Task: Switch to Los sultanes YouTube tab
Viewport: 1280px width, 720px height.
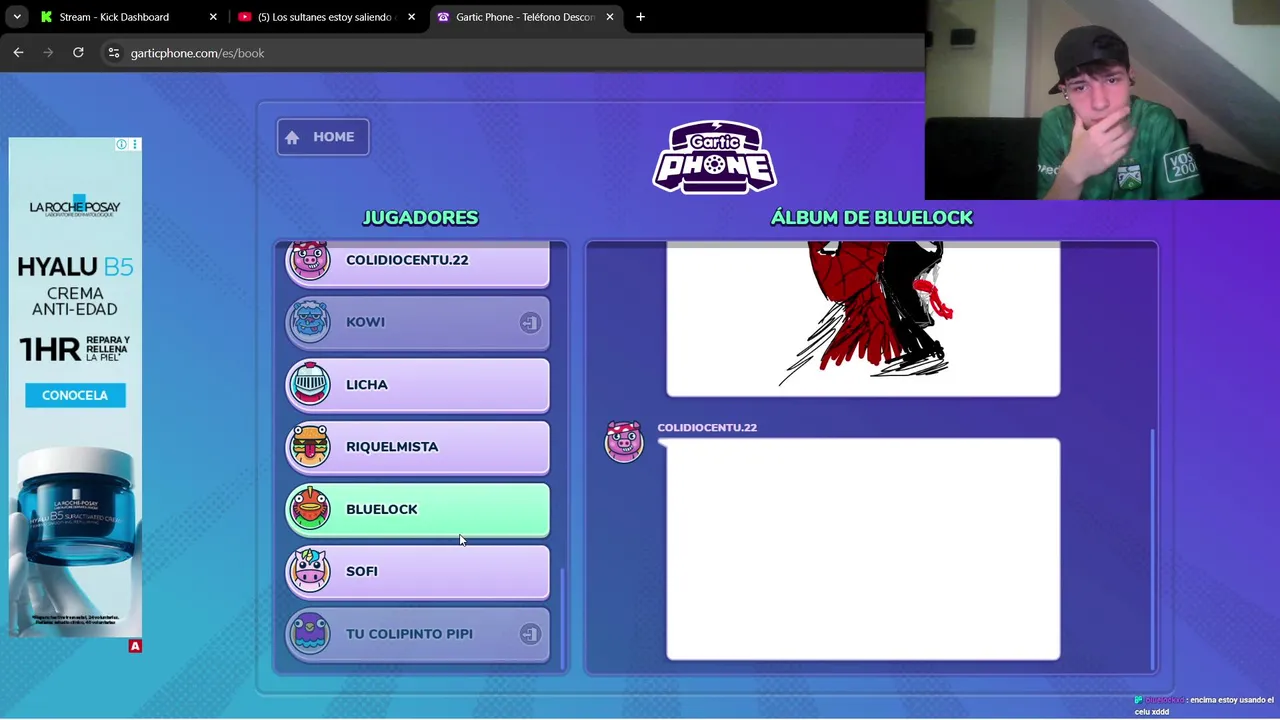Action: [x=324, y=17]
